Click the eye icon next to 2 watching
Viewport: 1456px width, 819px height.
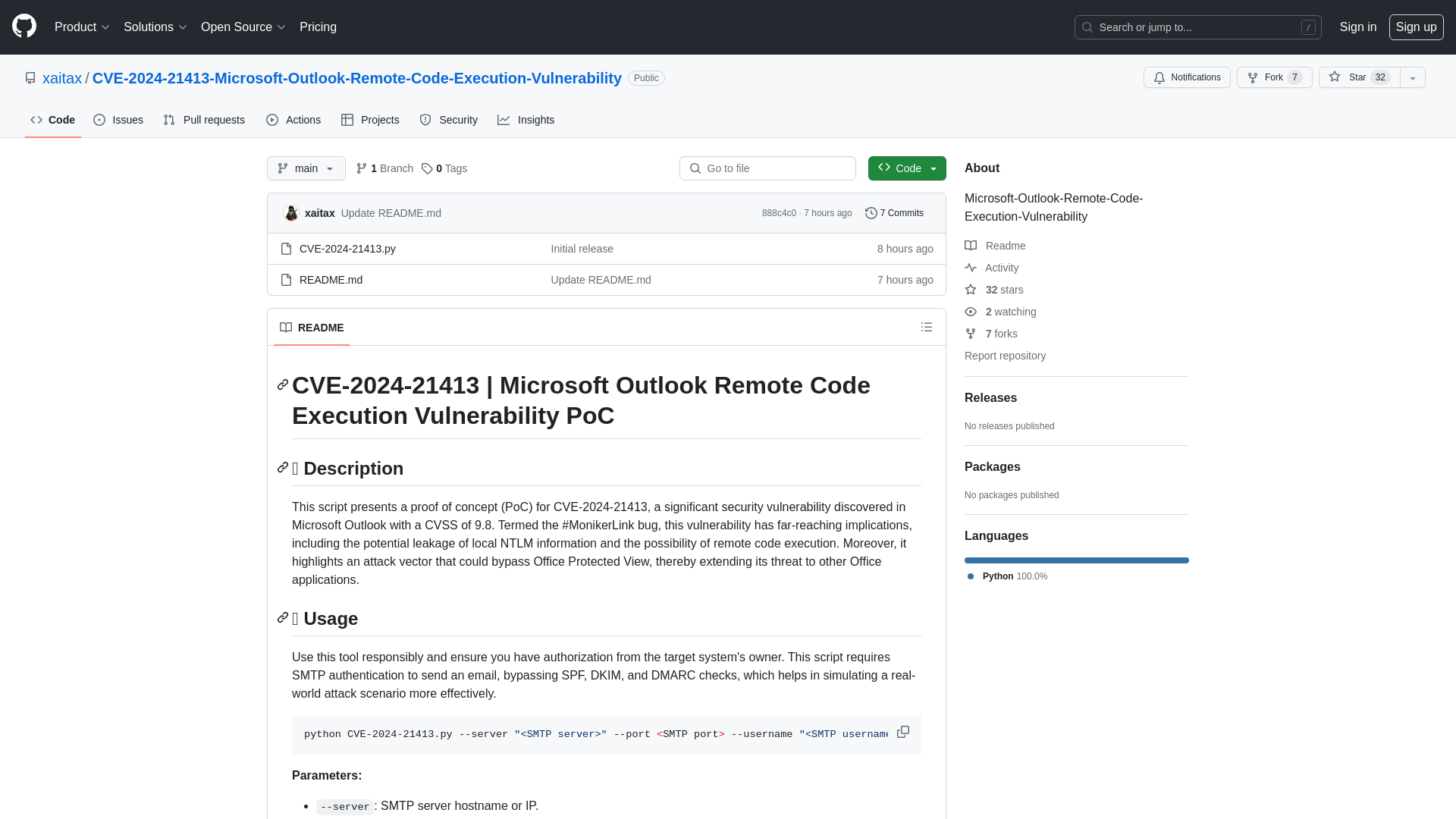(971, 312)
